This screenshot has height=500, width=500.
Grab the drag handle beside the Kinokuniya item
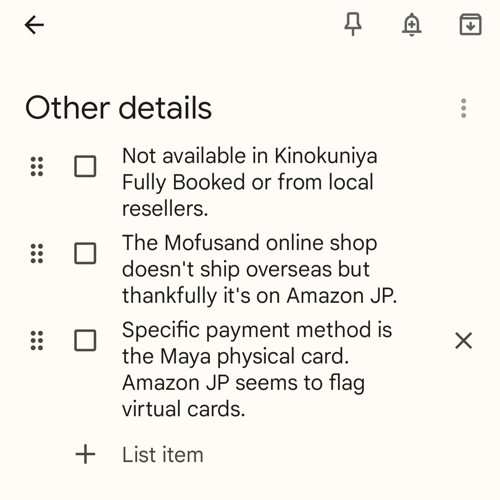coord(37,166)
